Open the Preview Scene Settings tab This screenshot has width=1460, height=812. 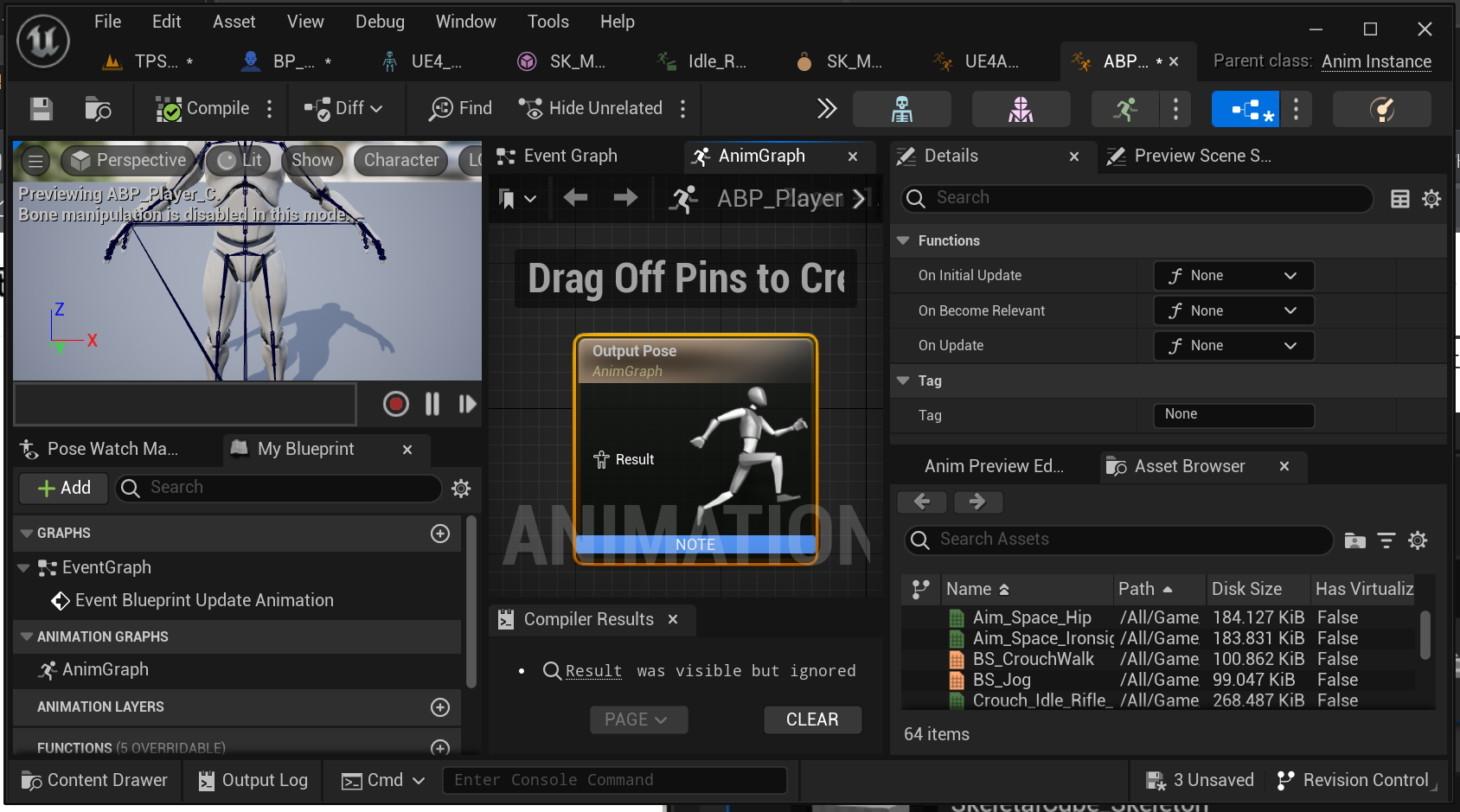pyautogui.click(x=1189, y=157)
